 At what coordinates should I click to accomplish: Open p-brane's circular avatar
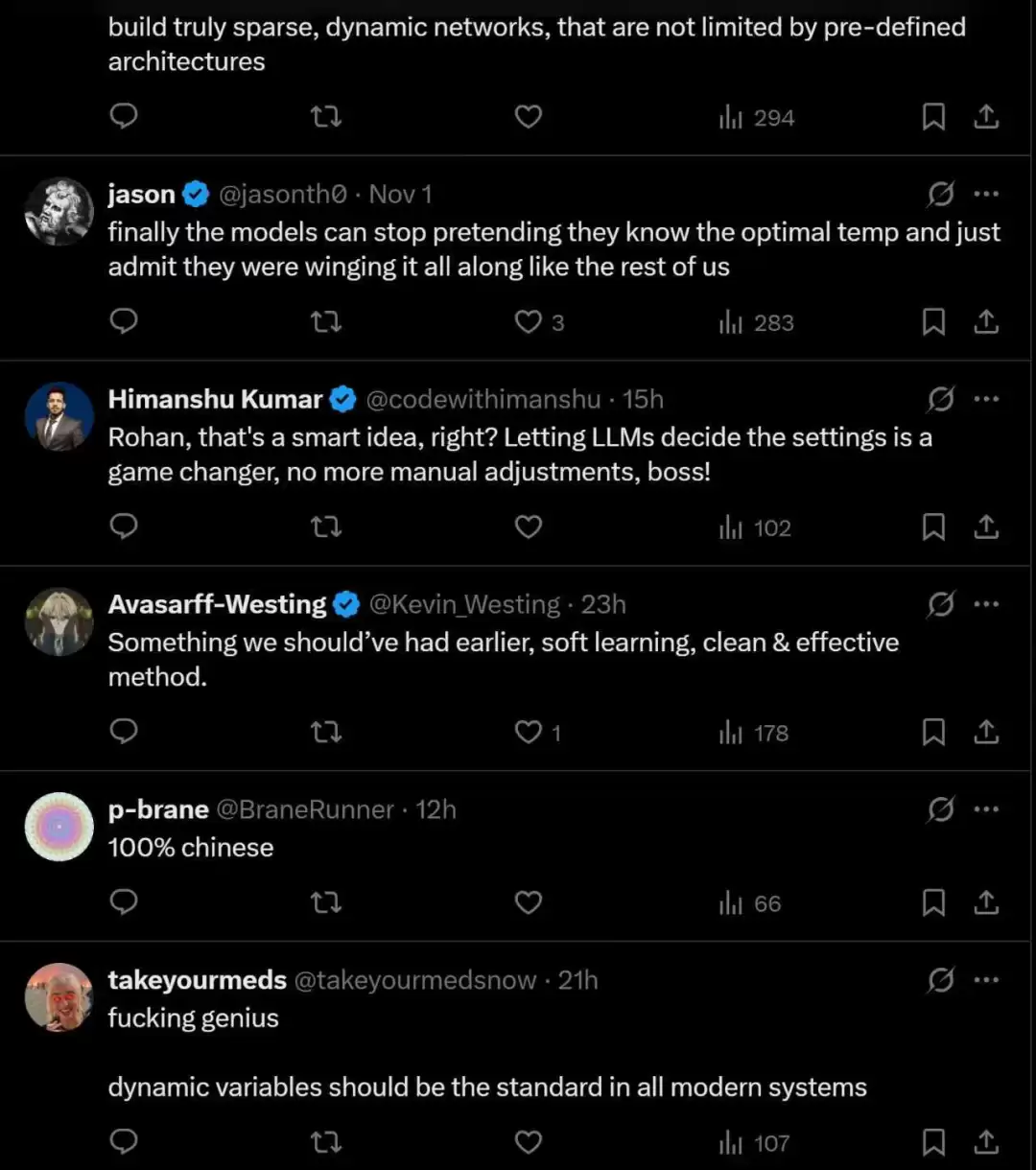click(59, 827)
